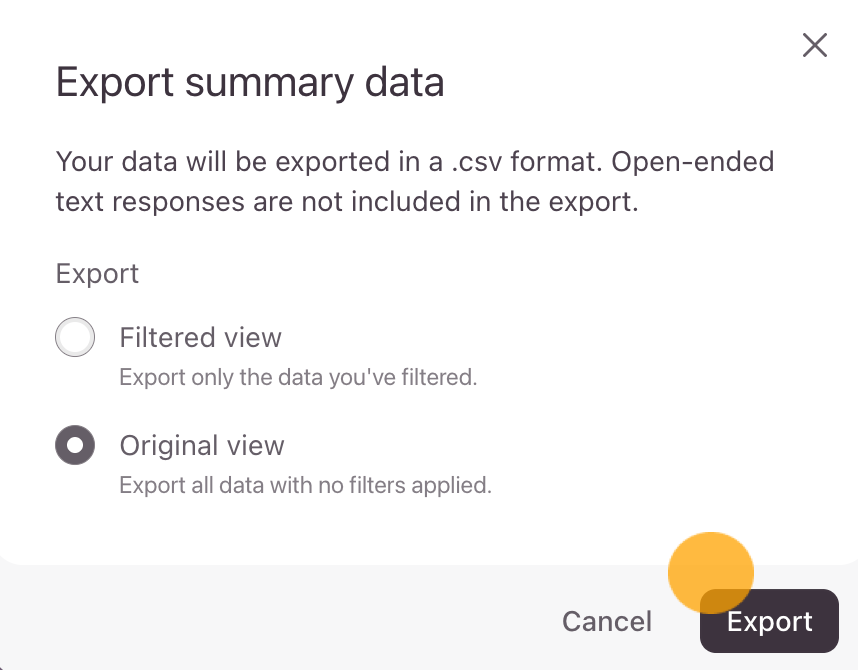
Task: Click the "Filtered view" option label
Action: (200, 338)
